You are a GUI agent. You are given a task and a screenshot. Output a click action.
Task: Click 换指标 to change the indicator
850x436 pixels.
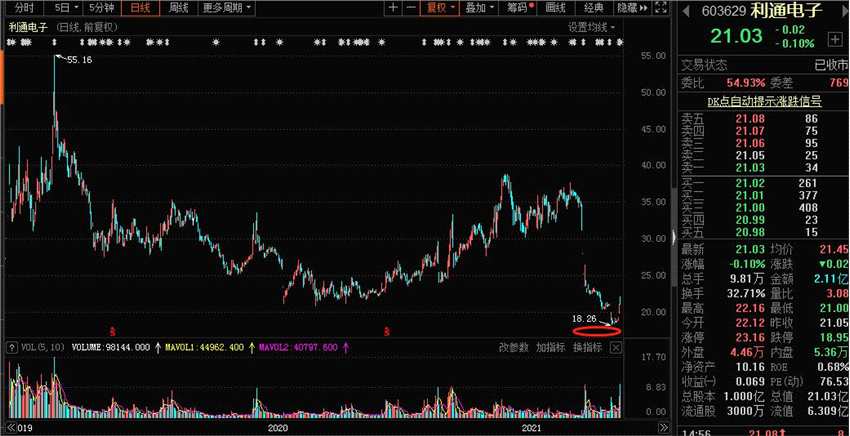[x=588, y=348]
